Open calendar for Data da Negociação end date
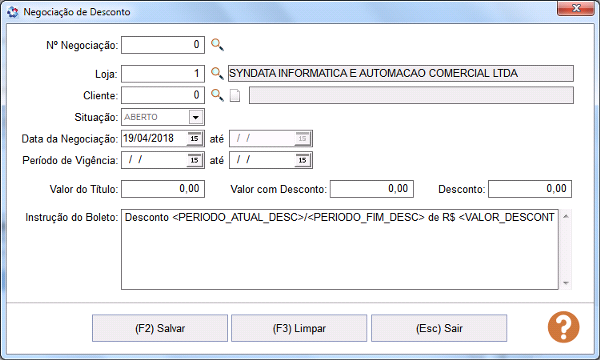The height and width of the screenshot is (360, 600). tap(302, 138)
